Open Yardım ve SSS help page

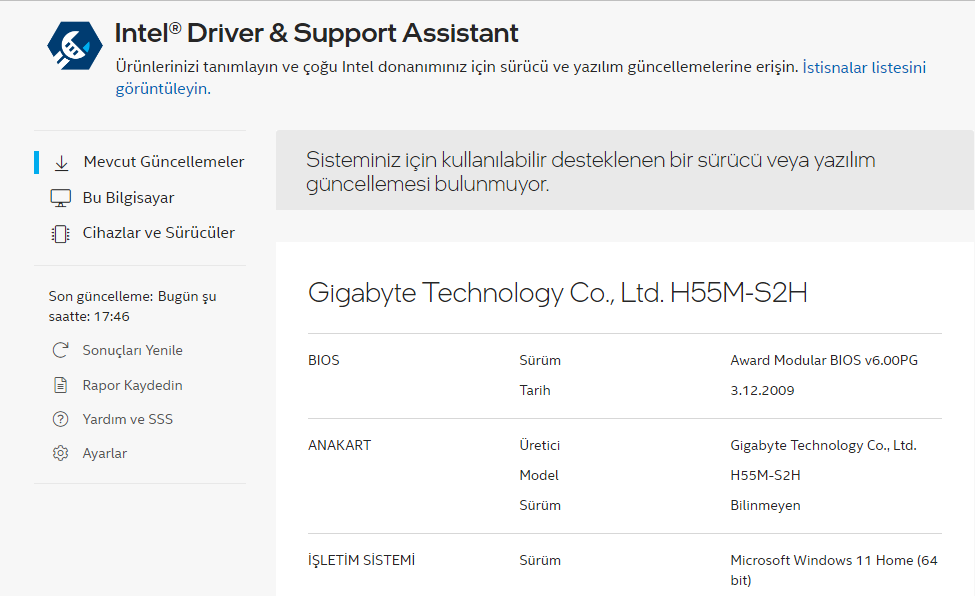tap(127, 419)
